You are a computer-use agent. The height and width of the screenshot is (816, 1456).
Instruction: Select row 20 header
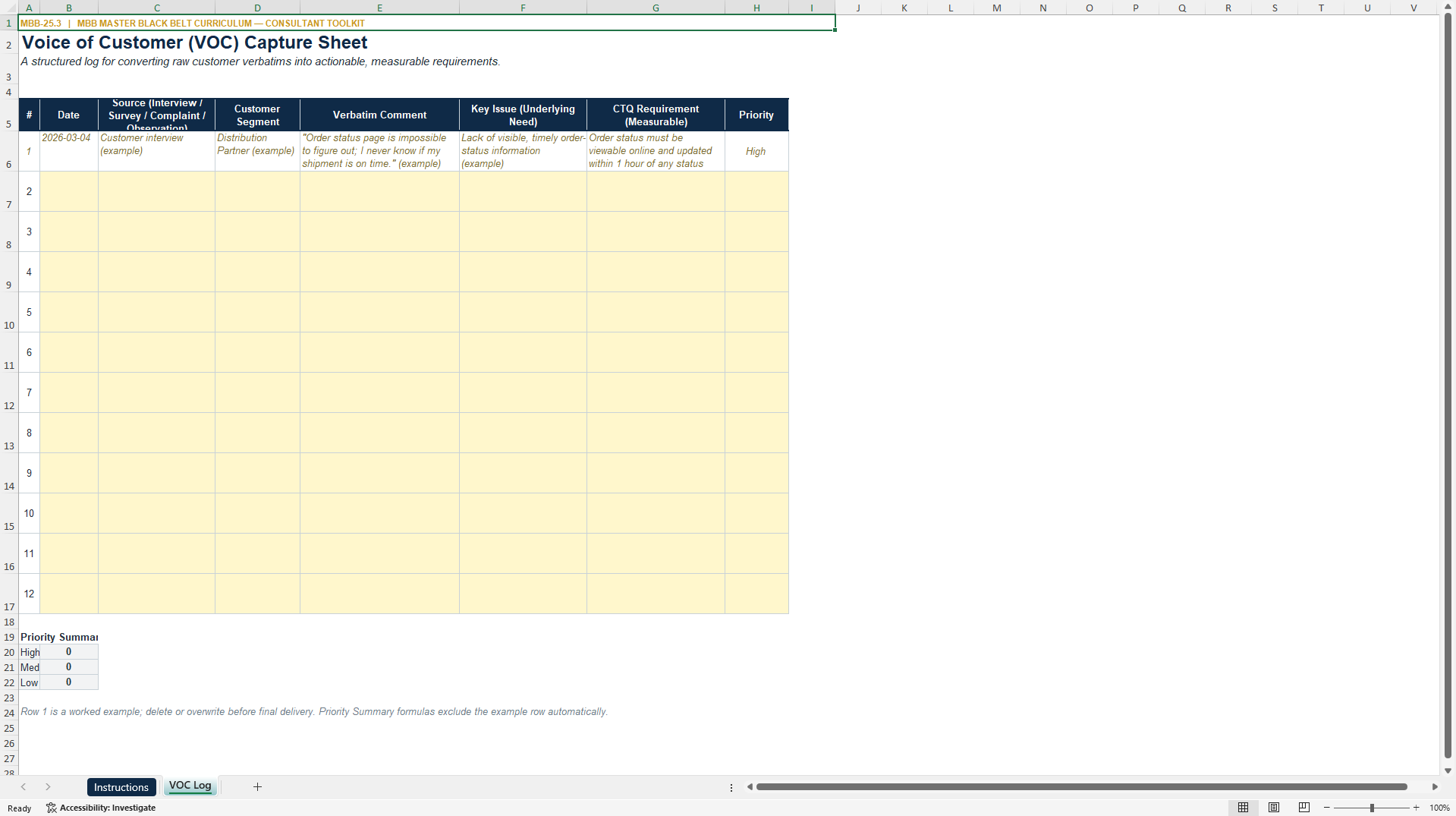[9, 652]
